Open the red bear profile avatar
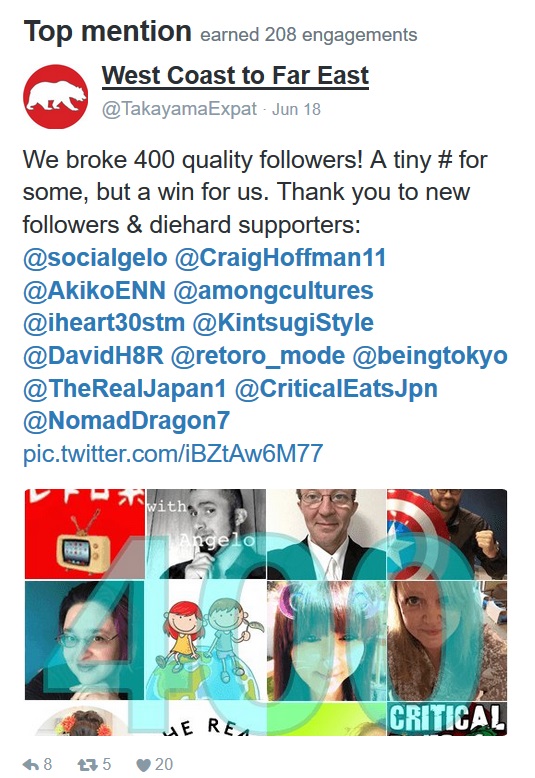 (x=56, y=96)
